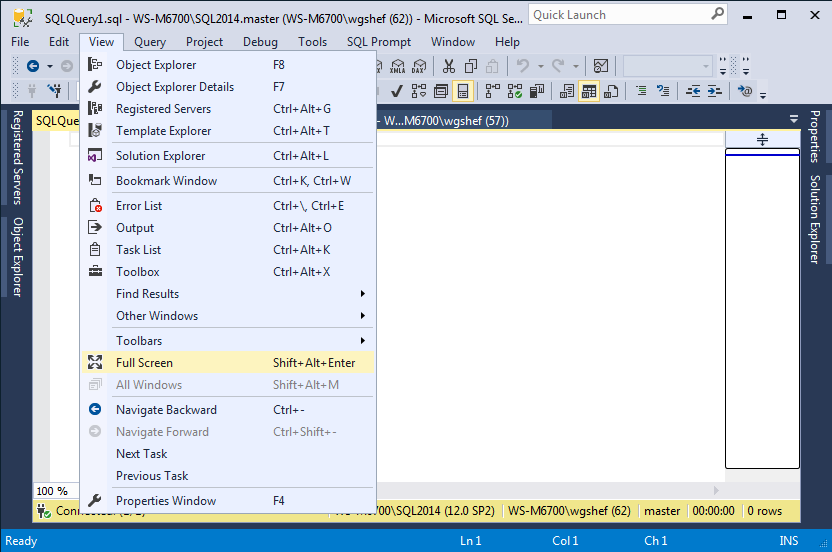Switch the Results to Text option
832x552 pixels.
[567, 91]
